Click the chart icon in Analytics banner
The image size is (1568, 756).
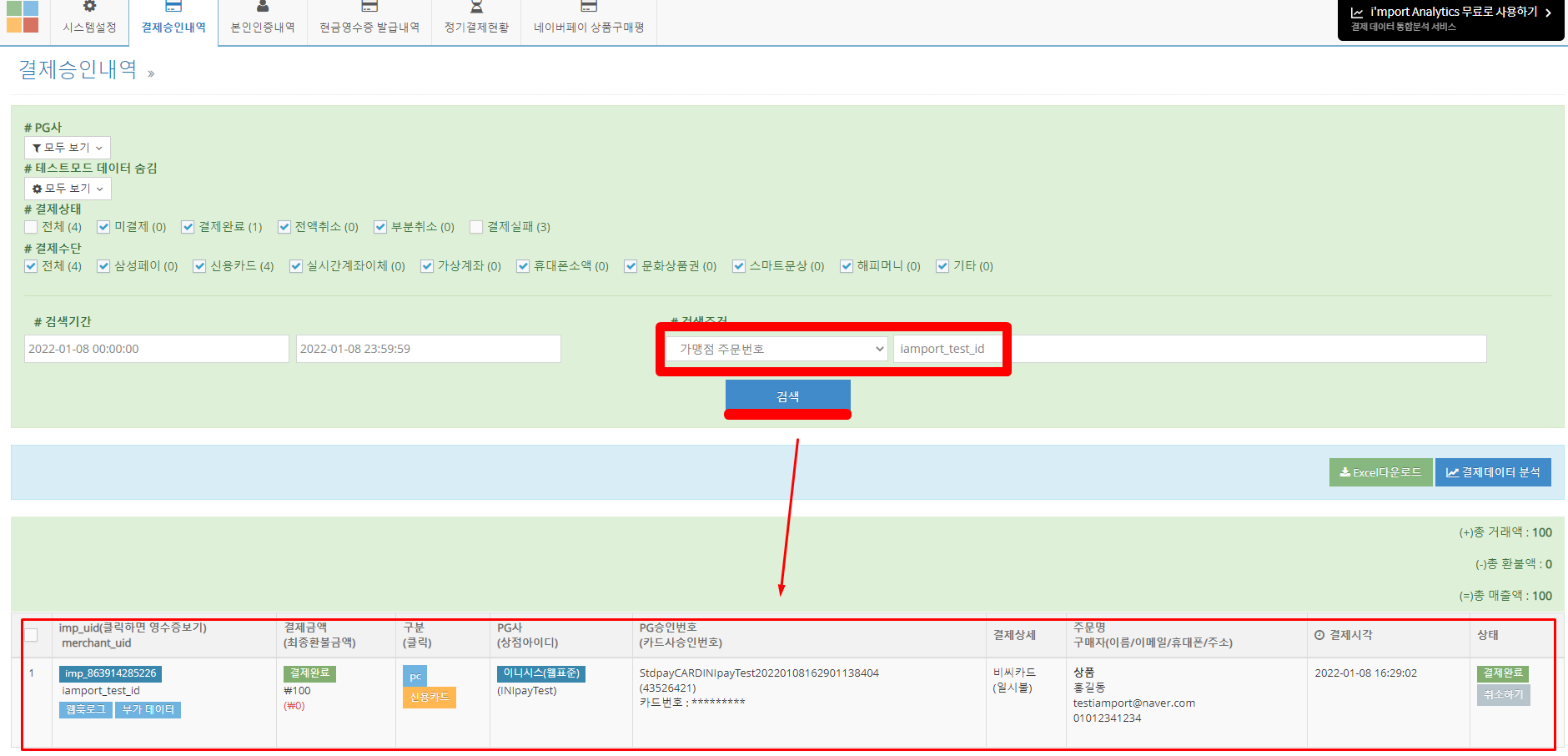pos(1357,13)
